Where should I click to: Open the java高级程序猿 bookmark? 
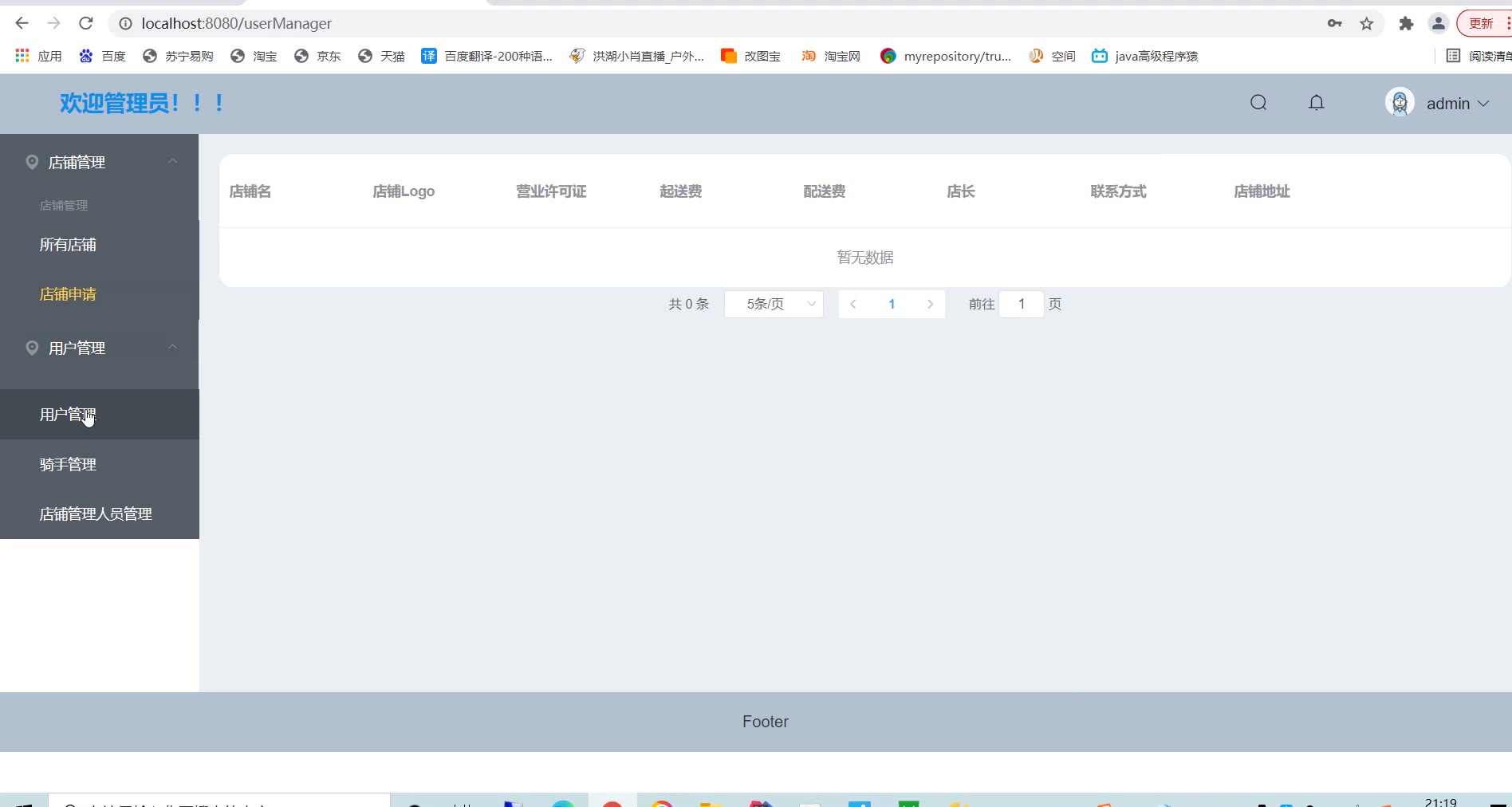point(1145,56)
